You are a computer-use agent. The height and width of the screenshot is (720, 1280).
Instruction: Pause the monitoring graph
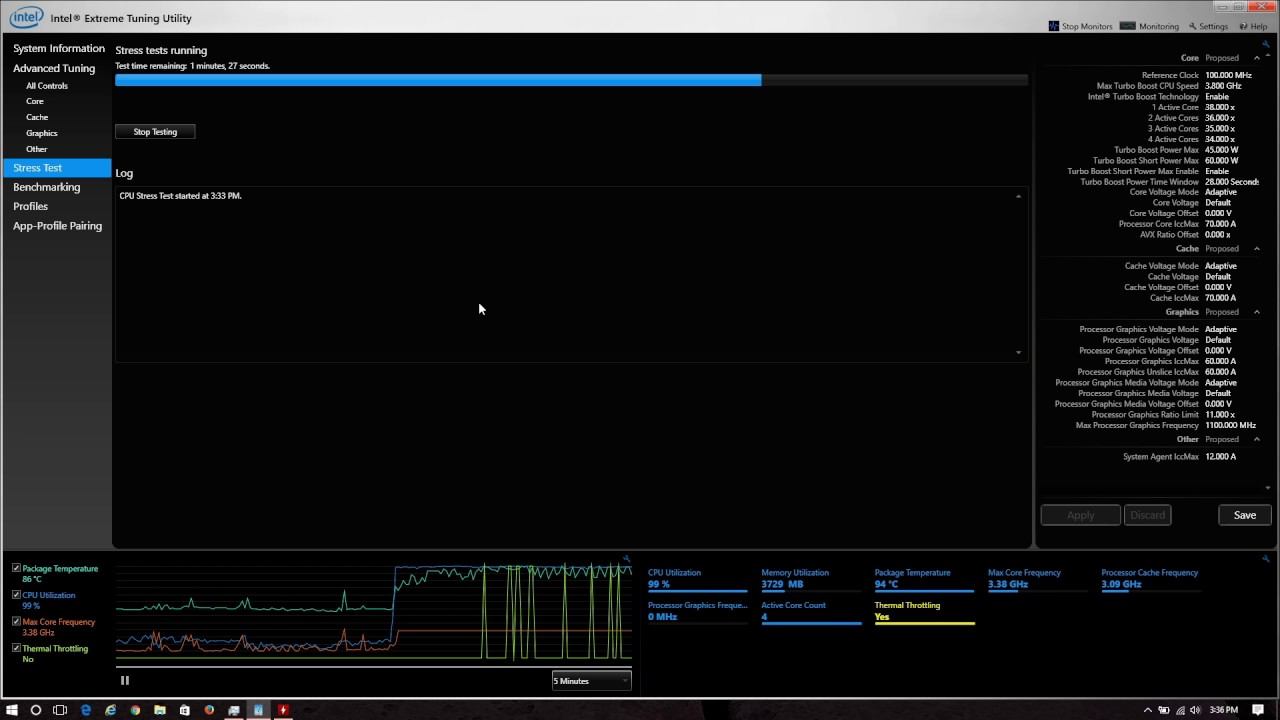[x=125, y=681]
